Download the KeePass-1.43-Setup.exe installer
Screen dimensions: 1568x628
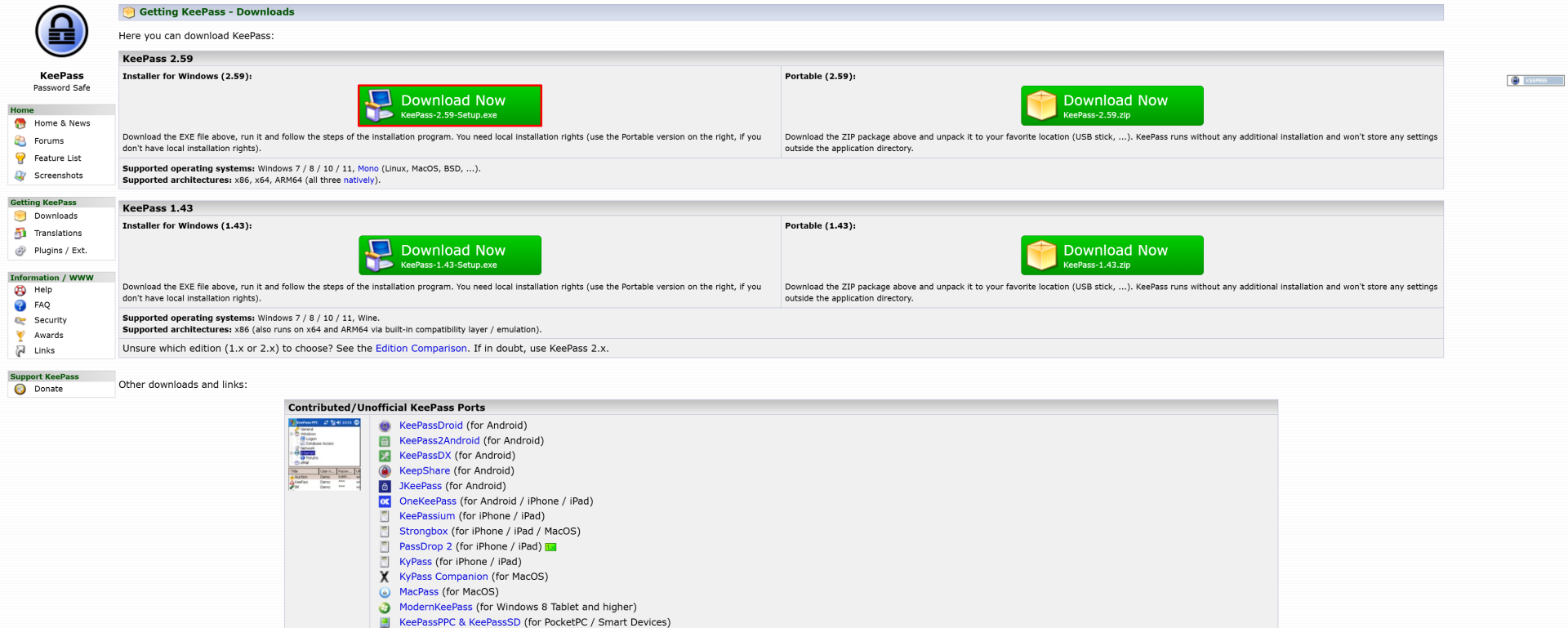[450, 256]
